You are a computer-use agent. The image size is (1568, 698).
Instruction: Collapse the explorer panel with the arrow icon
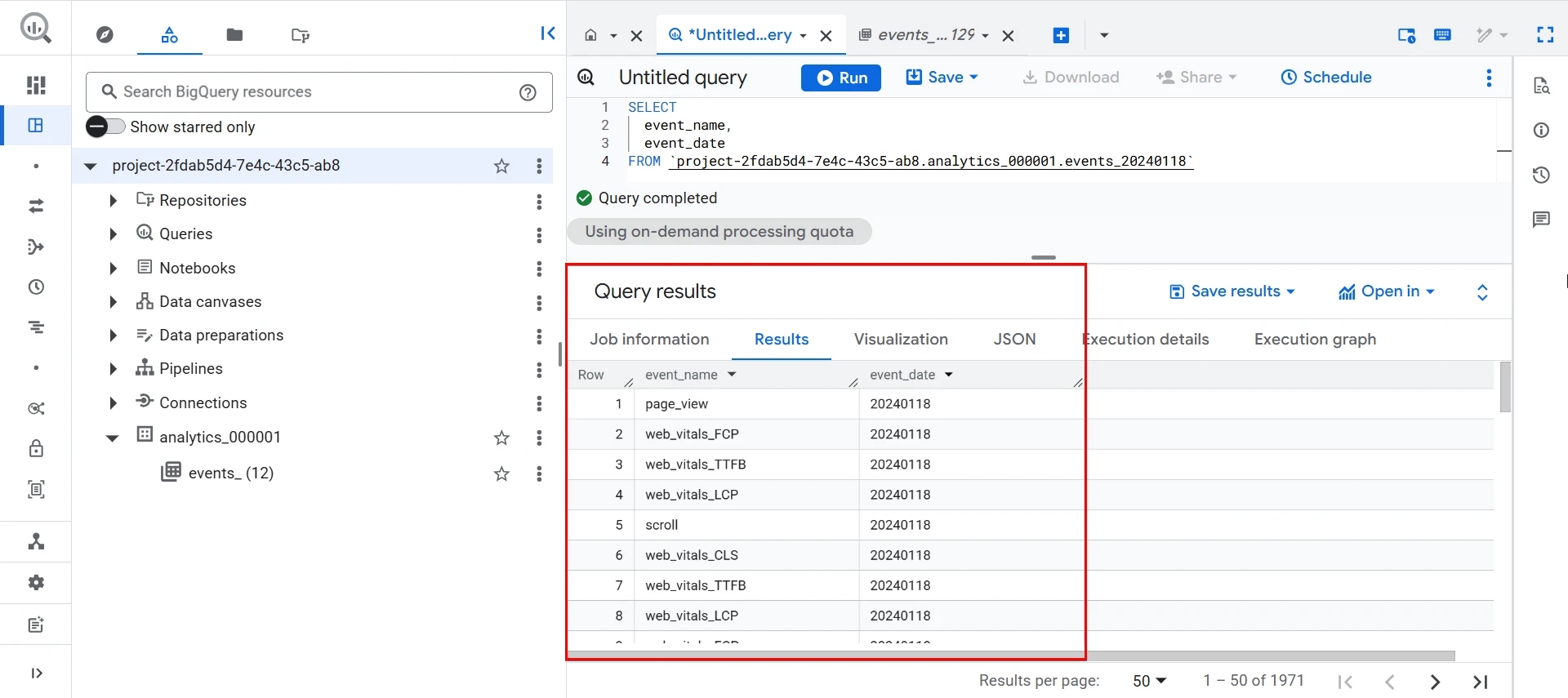click(x=548, y=33)
